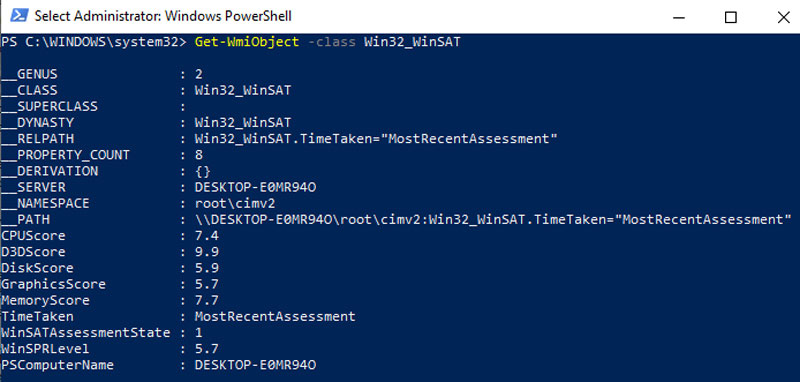This screenshot has height=382, width=800.
Task: Click the TimeTaken value MostRecentAssessment
Action: coord(275,316)
